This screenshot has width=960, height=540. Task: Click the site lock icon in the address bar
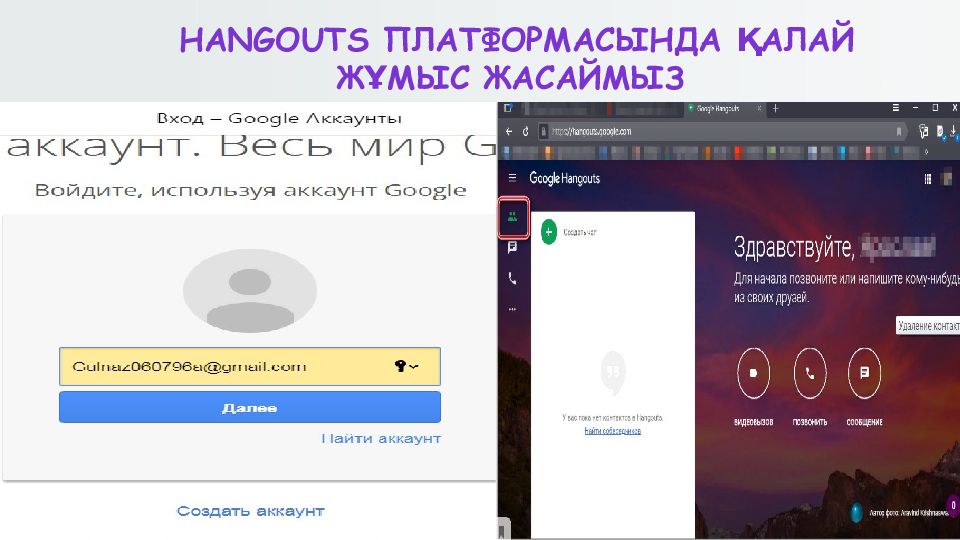543,132
